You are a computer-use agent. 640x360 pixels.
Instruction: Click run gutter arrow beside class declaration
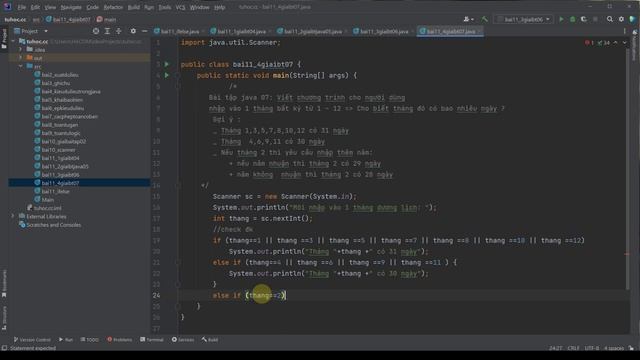point(167,64)
